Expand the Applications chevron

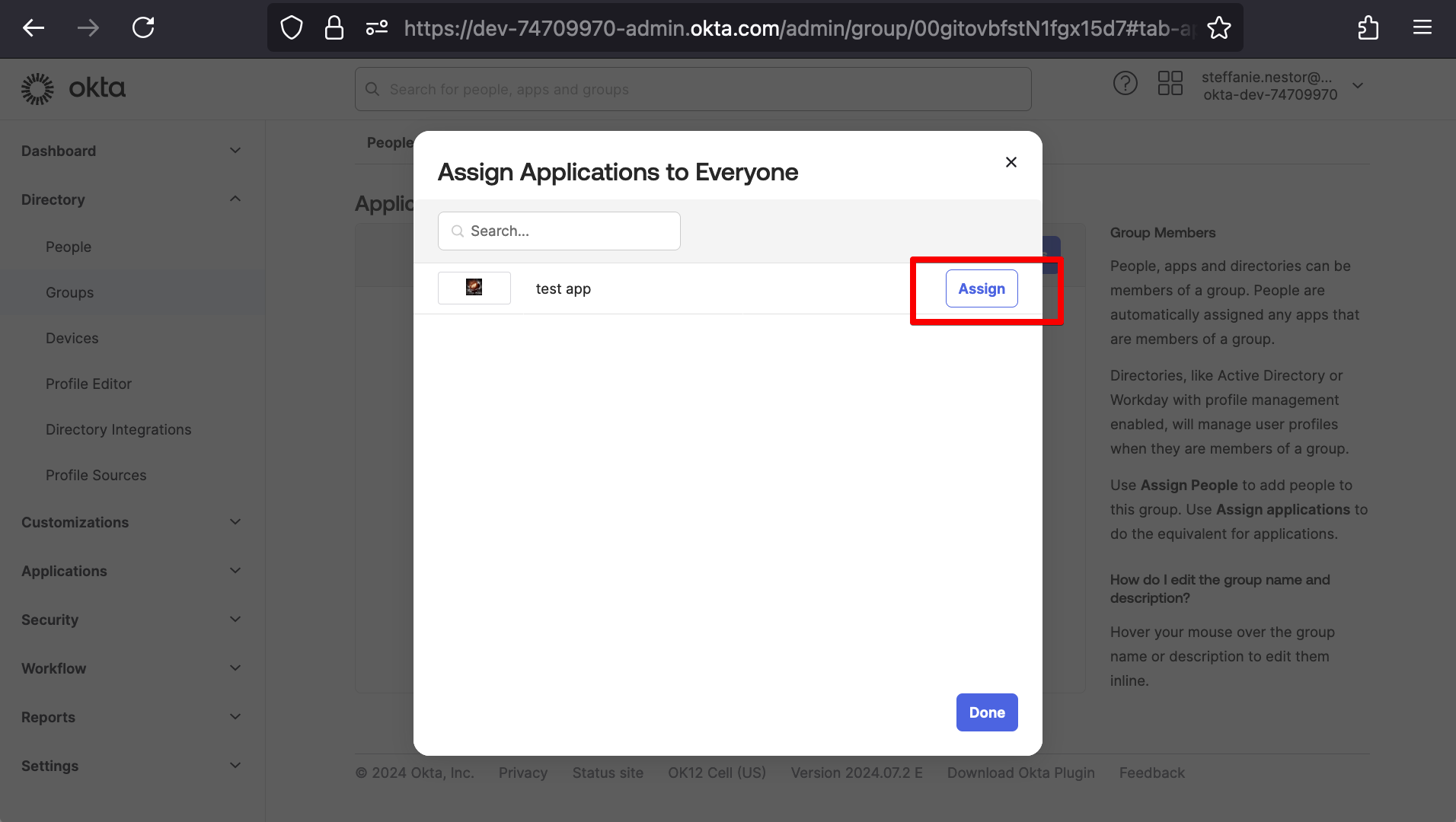point(235,571)
